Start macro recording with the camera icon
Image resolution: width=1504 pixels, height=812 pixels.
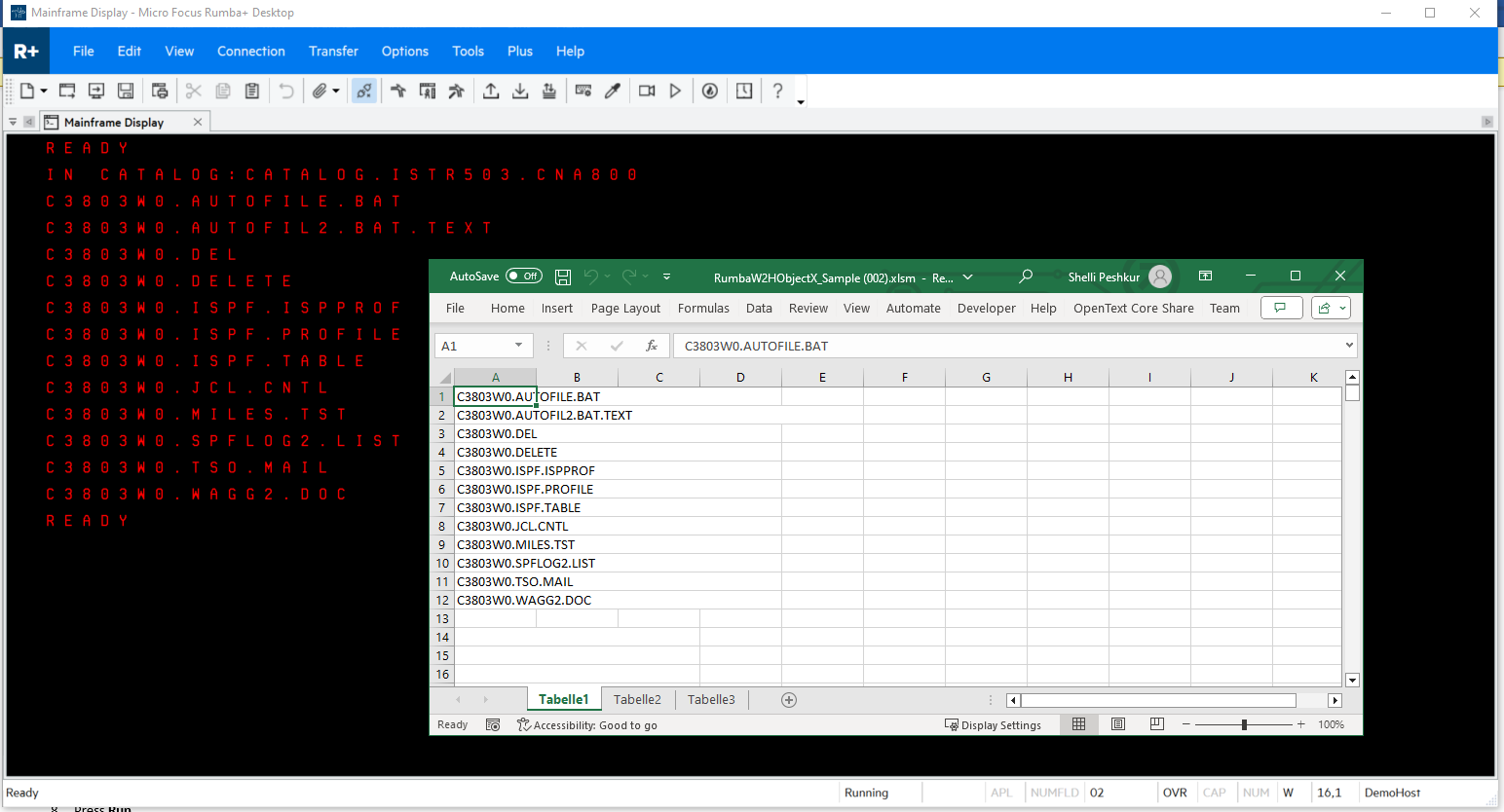coord(647,91)
